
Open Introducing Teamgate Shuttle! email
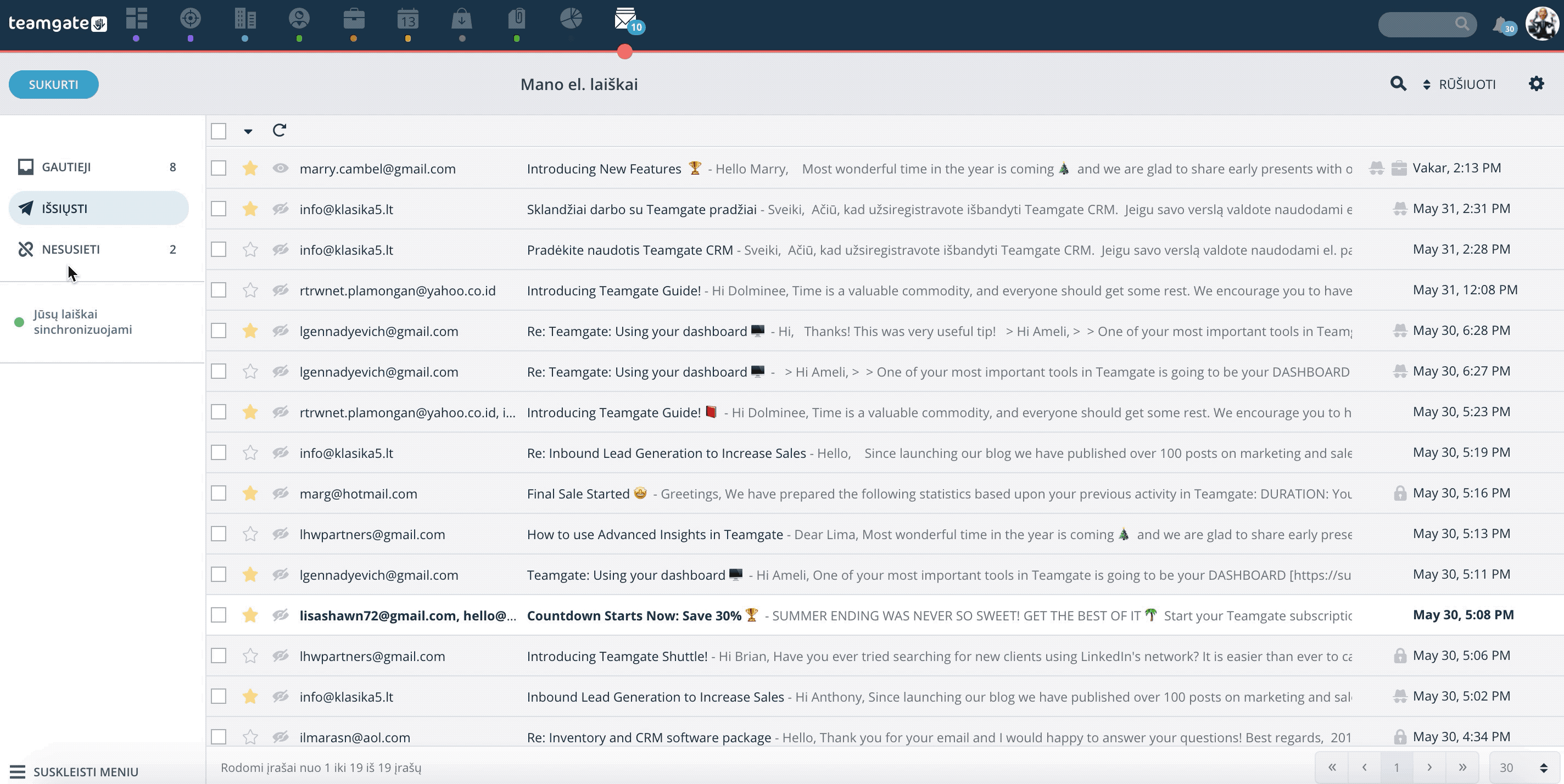click(x=885, y=656)
